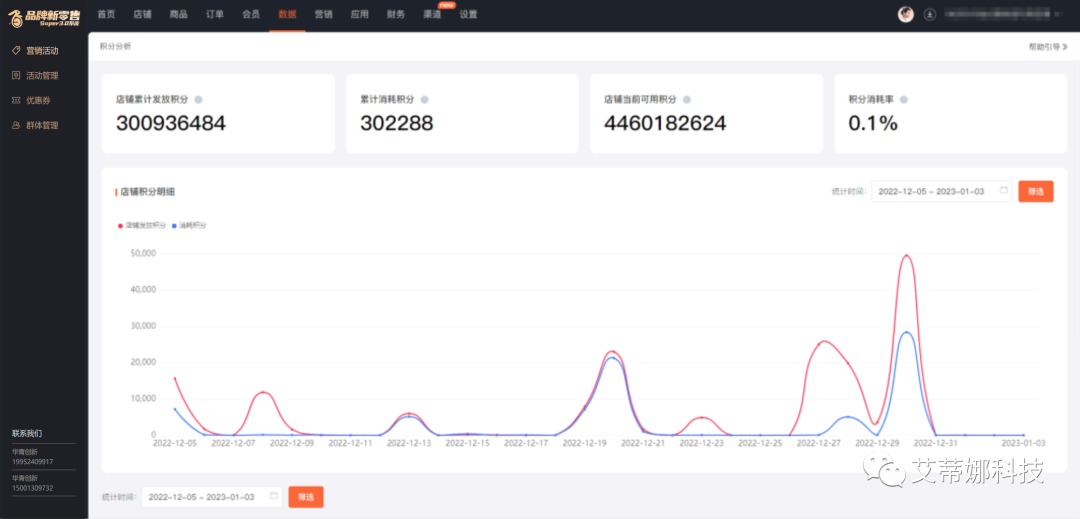1080x519 pixels.
Task: Open the bottom 统计时间 date range picker
Action: [x=212, y=497]
